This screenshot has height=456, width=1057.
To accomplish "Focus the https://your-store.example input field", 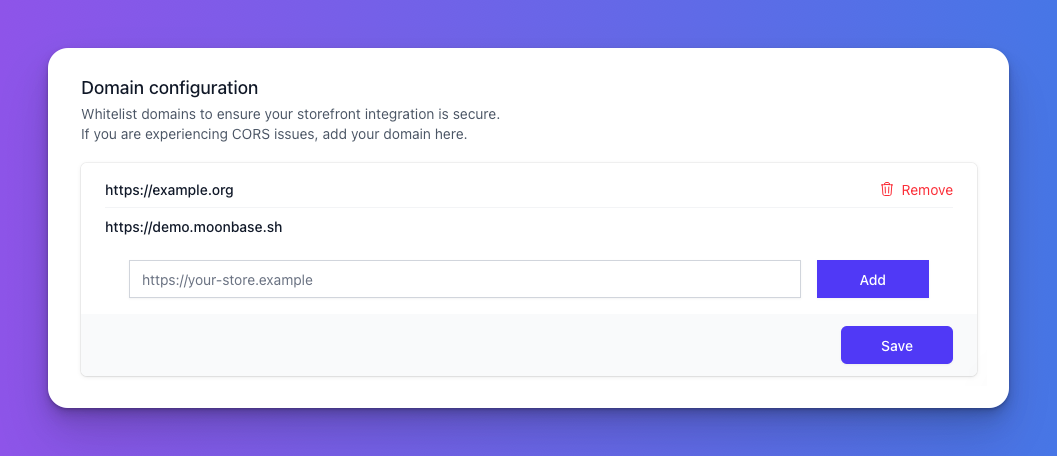I will [x=464, y=279].
